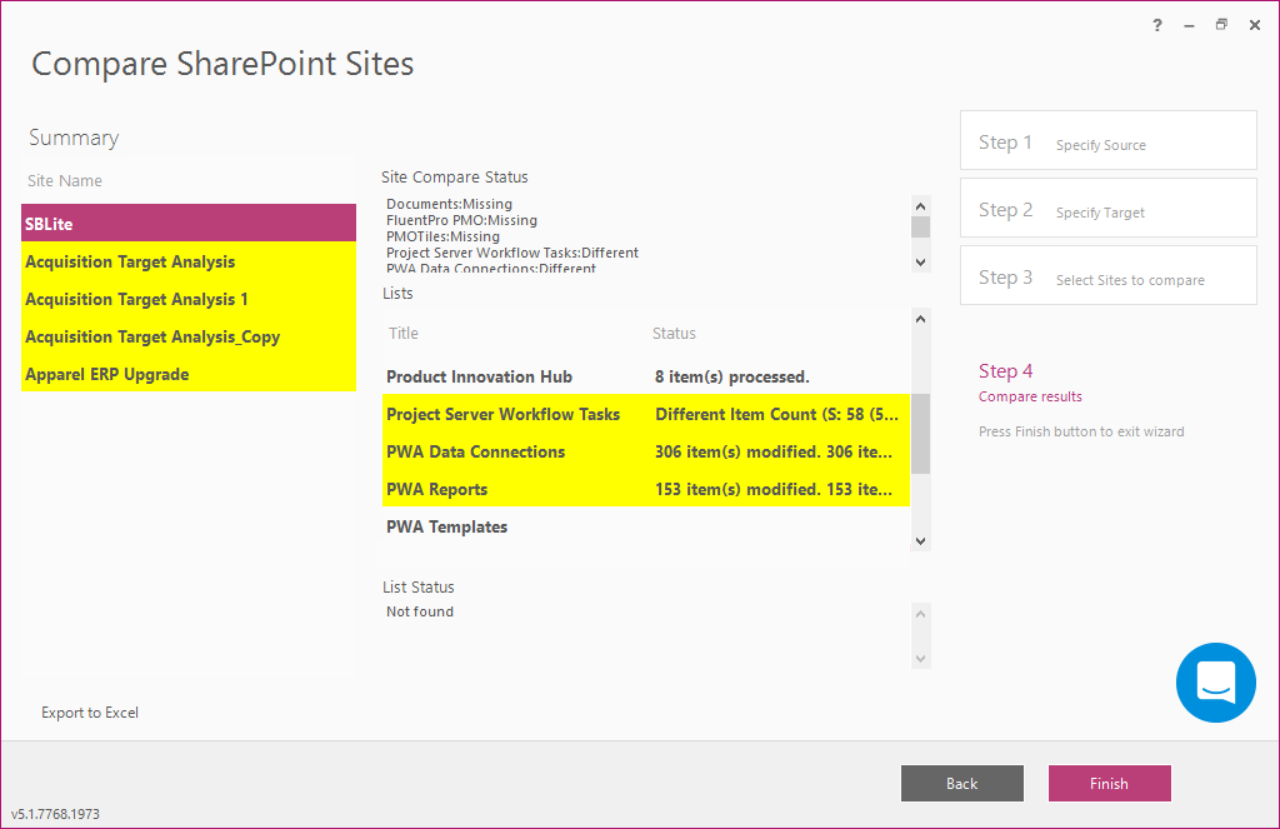Click 'FluentPro PMO:Missing' status line
1280x829 pixels.
pos(461,220)
